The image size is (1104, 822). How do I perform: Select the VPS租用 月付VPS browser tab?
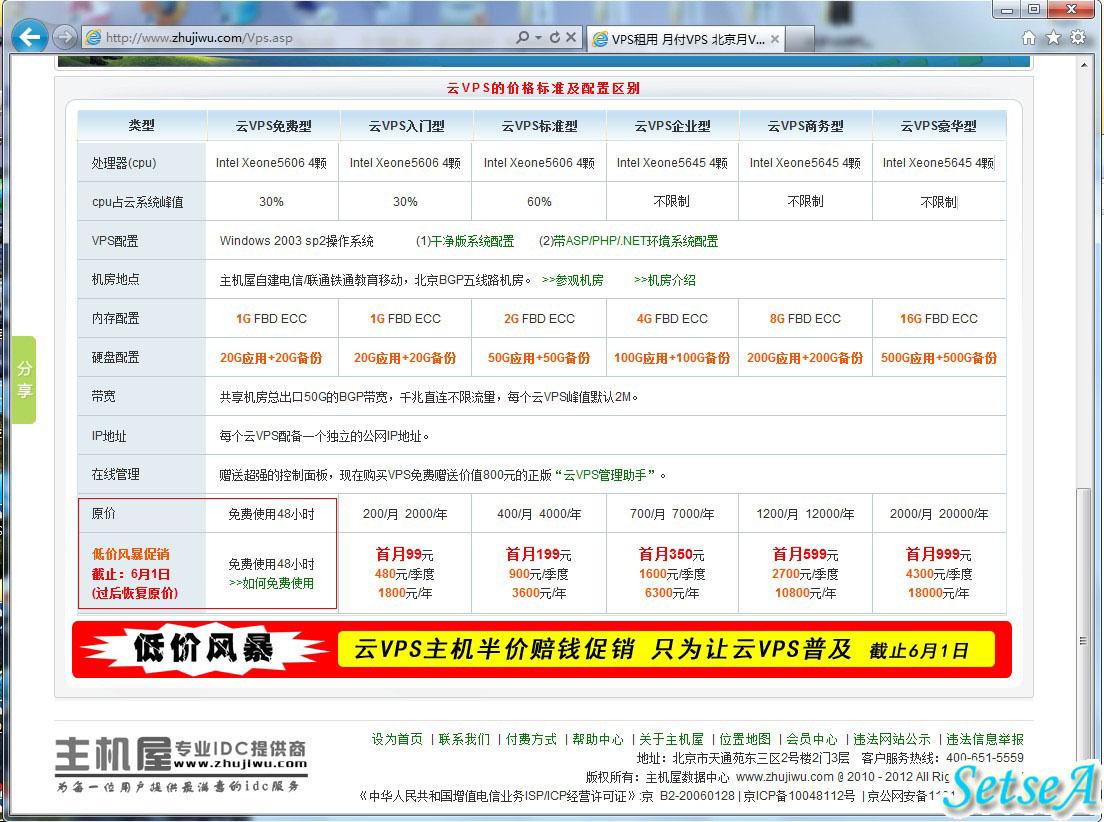pyautogui.click(x=685, y=39)
